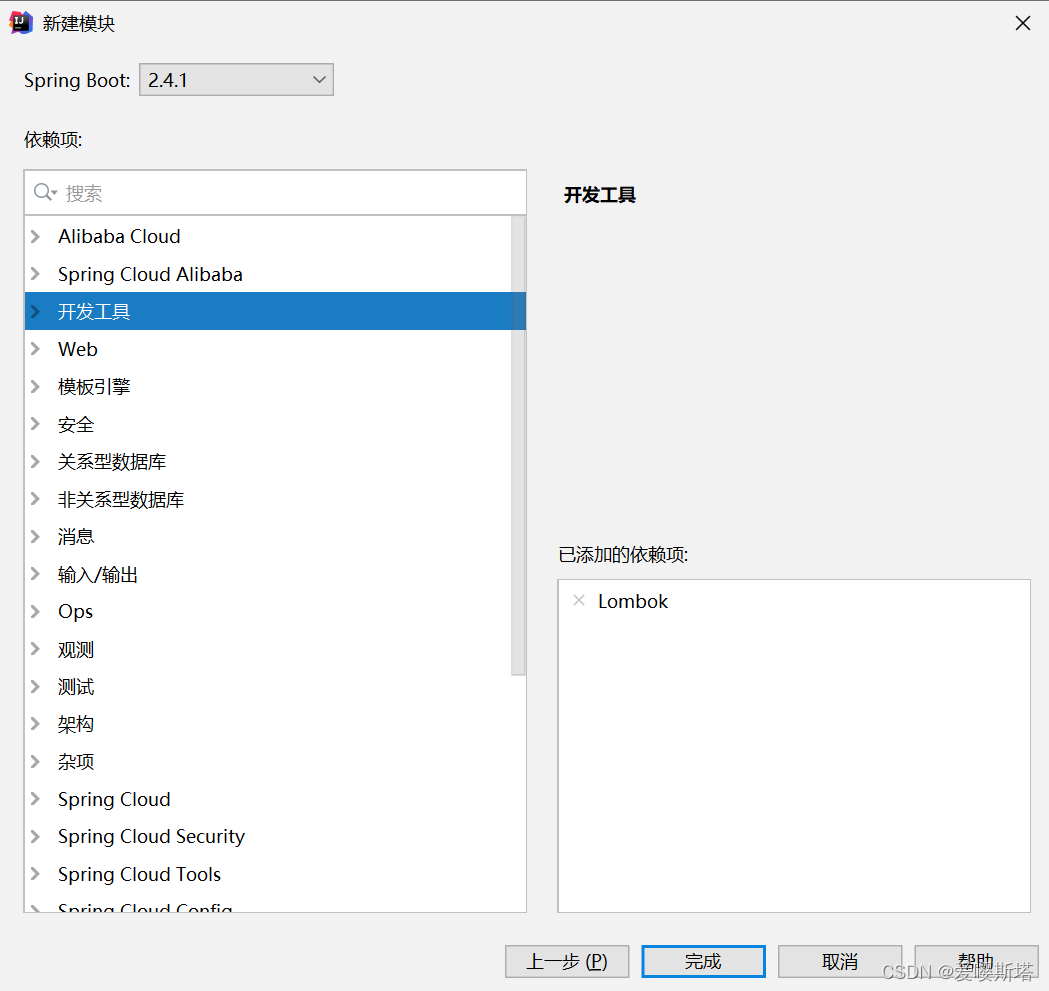The height and width of the screenshot is (991, 1049).
Task: Expand the Spring Cloud Alibaba chevron
Action: click(35, 274)
